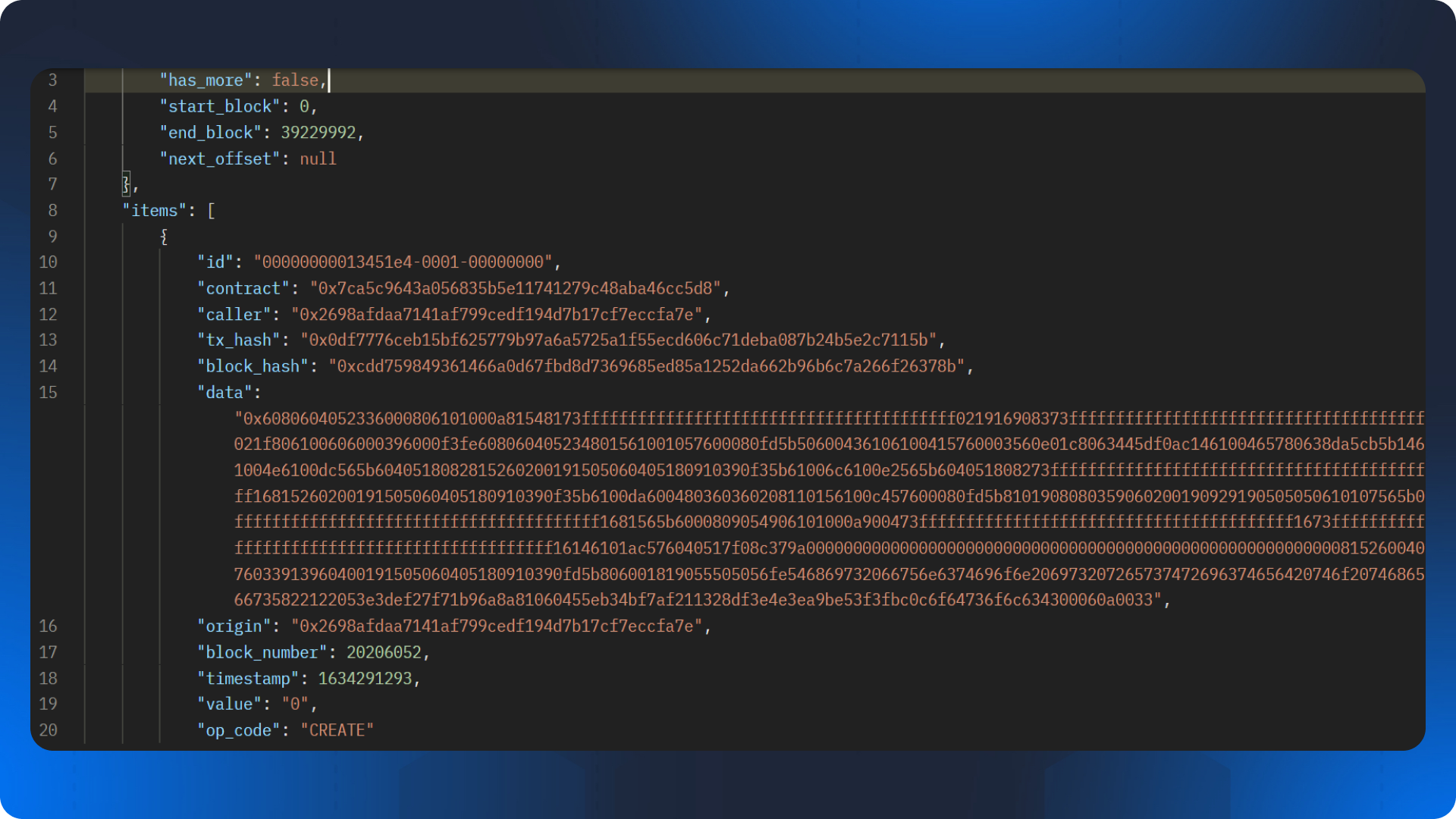
Task: Click the "CREATE" op_code value
Action: (x=337, y=730)
